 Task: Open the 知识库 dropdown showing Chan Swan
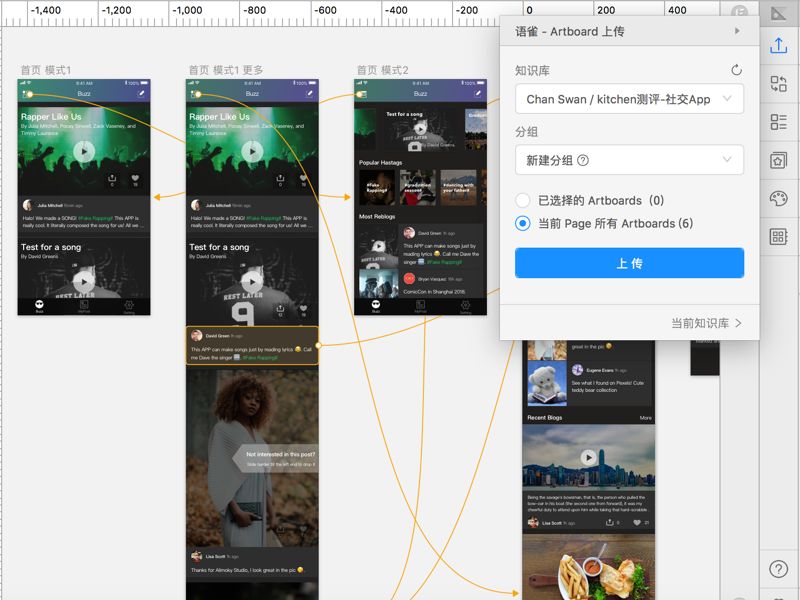click(x=628, y=99)
